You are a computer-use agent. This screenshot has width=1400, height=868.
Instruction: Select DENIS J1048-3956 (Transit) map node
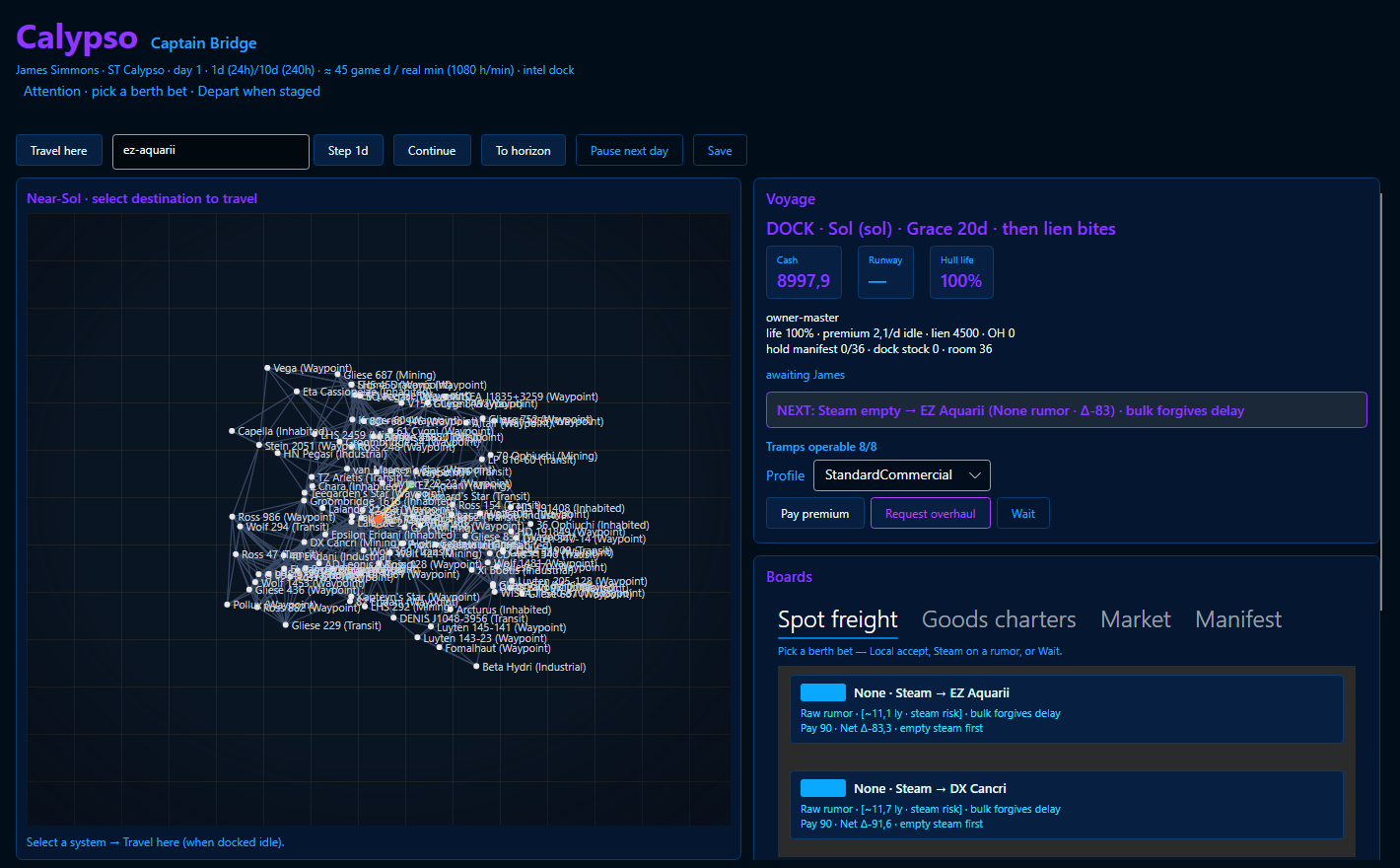pyautogui.click(x=393, y=618)
